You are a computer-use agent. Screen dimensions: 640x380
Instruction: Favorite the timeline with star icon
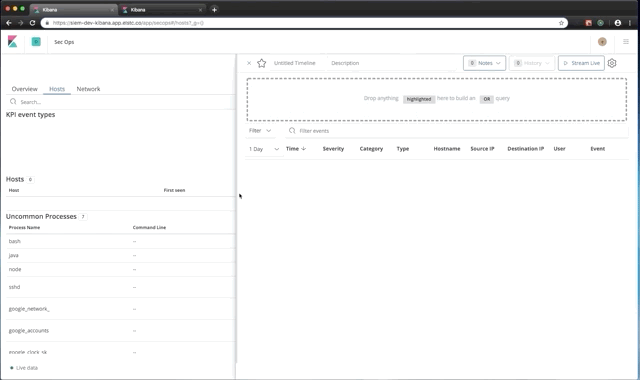[262, 63]
